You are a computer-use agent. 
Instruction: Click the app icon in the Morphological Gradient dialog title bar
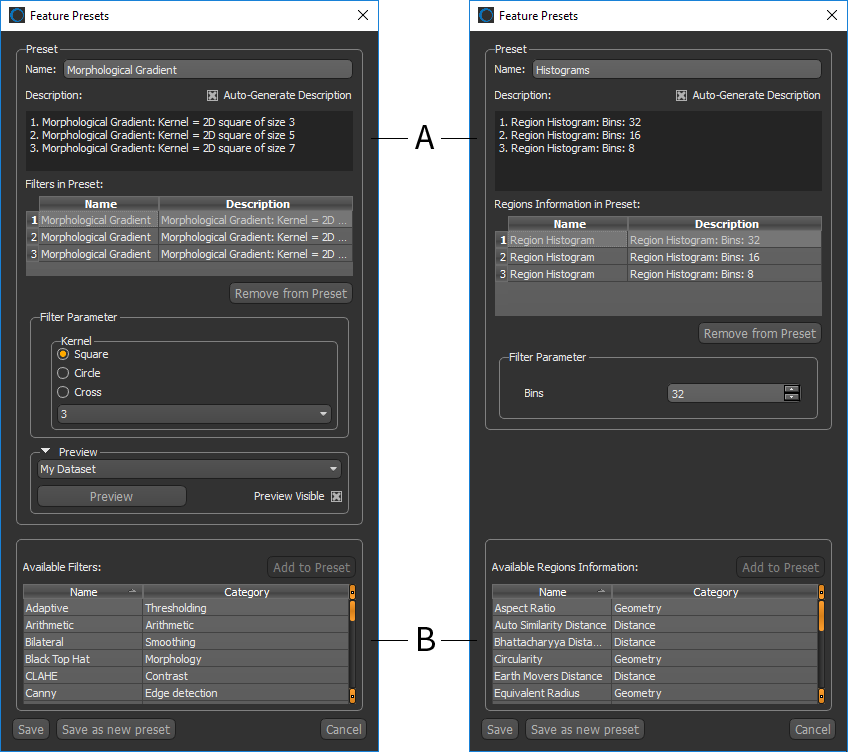[x=17, y=16]
